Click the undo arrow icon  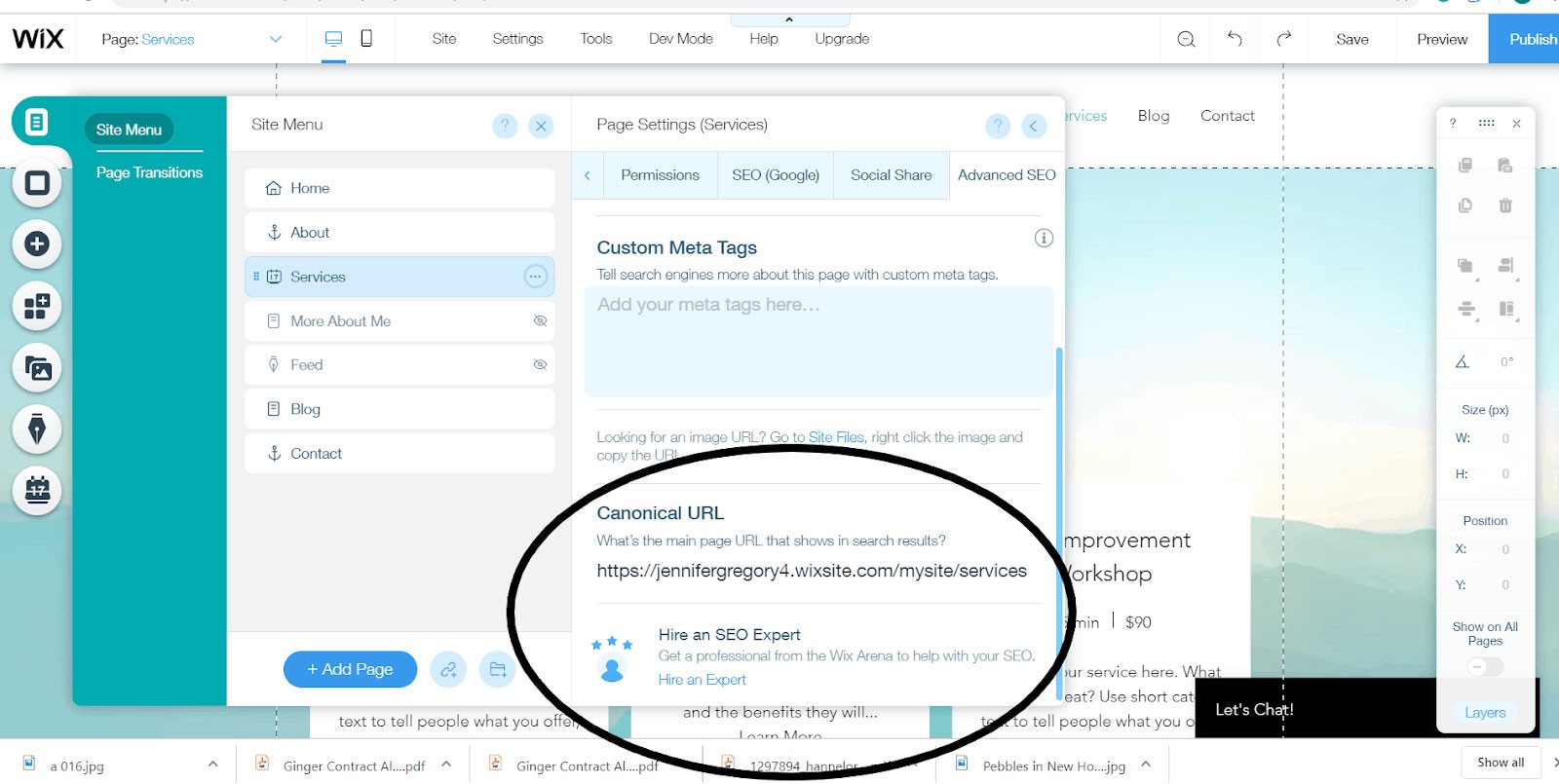[x=1235, y=39]
